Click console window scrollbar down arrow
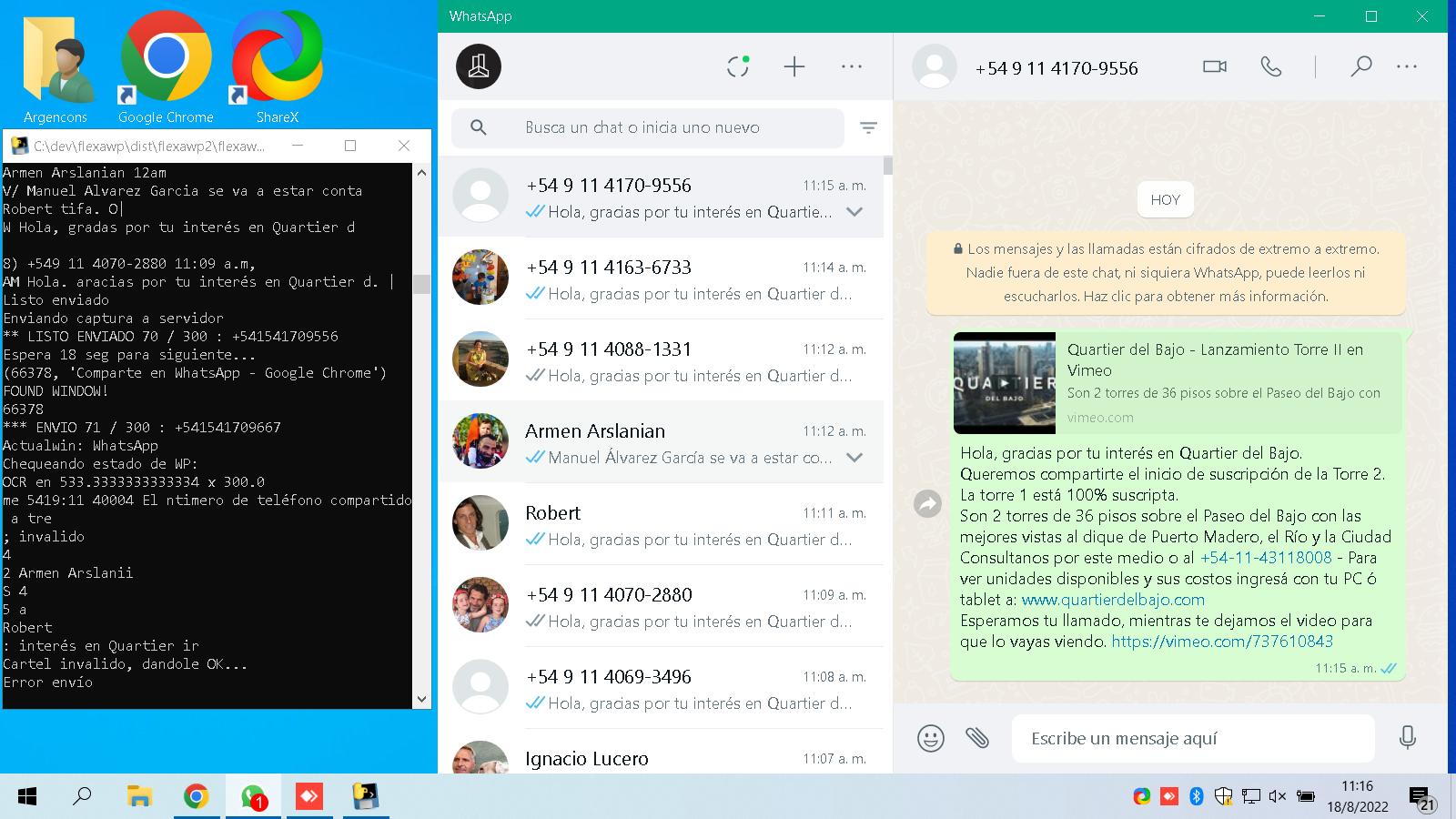 point(421,699)
